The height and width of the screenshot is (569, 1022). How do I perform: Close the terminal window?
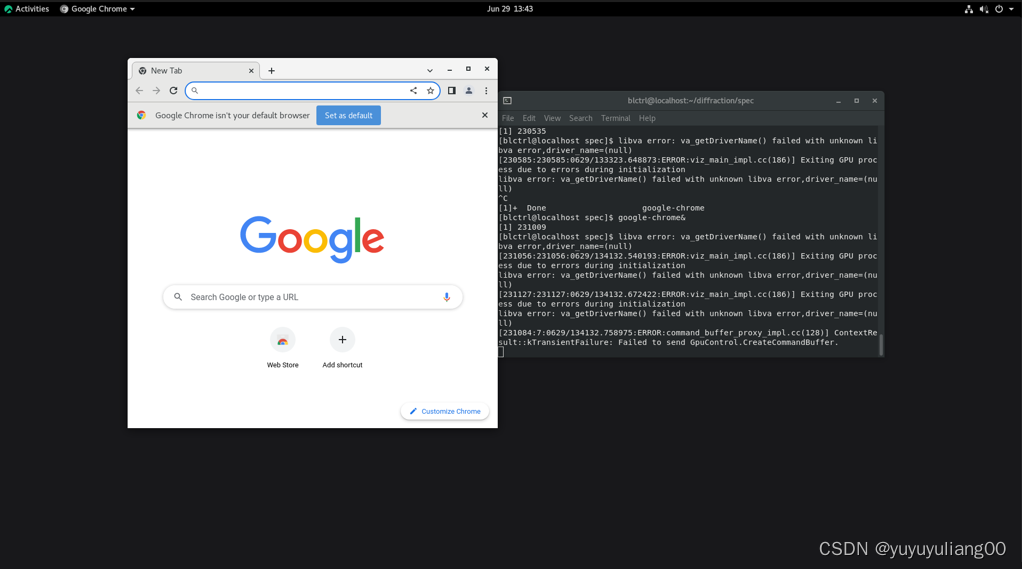point(875,101)
